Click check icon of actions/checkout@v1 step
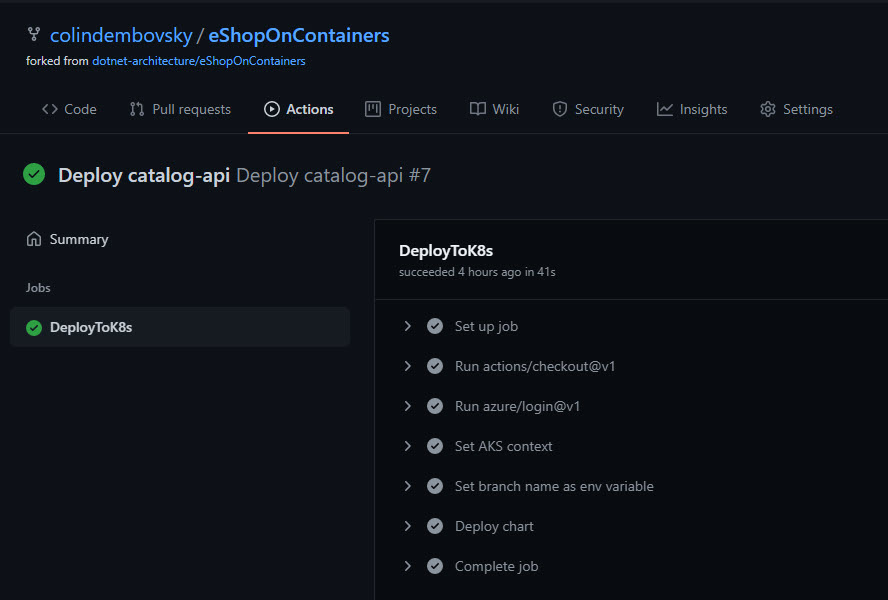888x600 pixels. click(x=435, y=366)
